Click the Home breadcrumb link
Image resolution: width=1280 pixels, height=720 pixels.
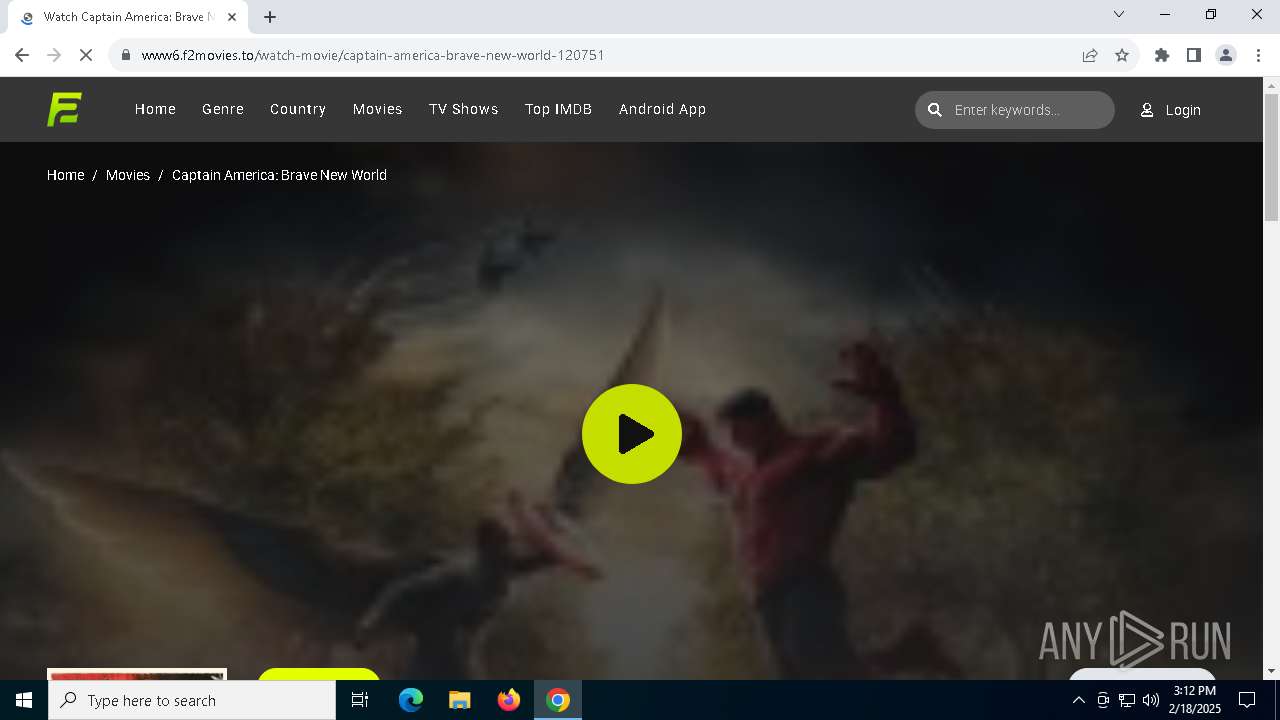[x=65, y=175]
